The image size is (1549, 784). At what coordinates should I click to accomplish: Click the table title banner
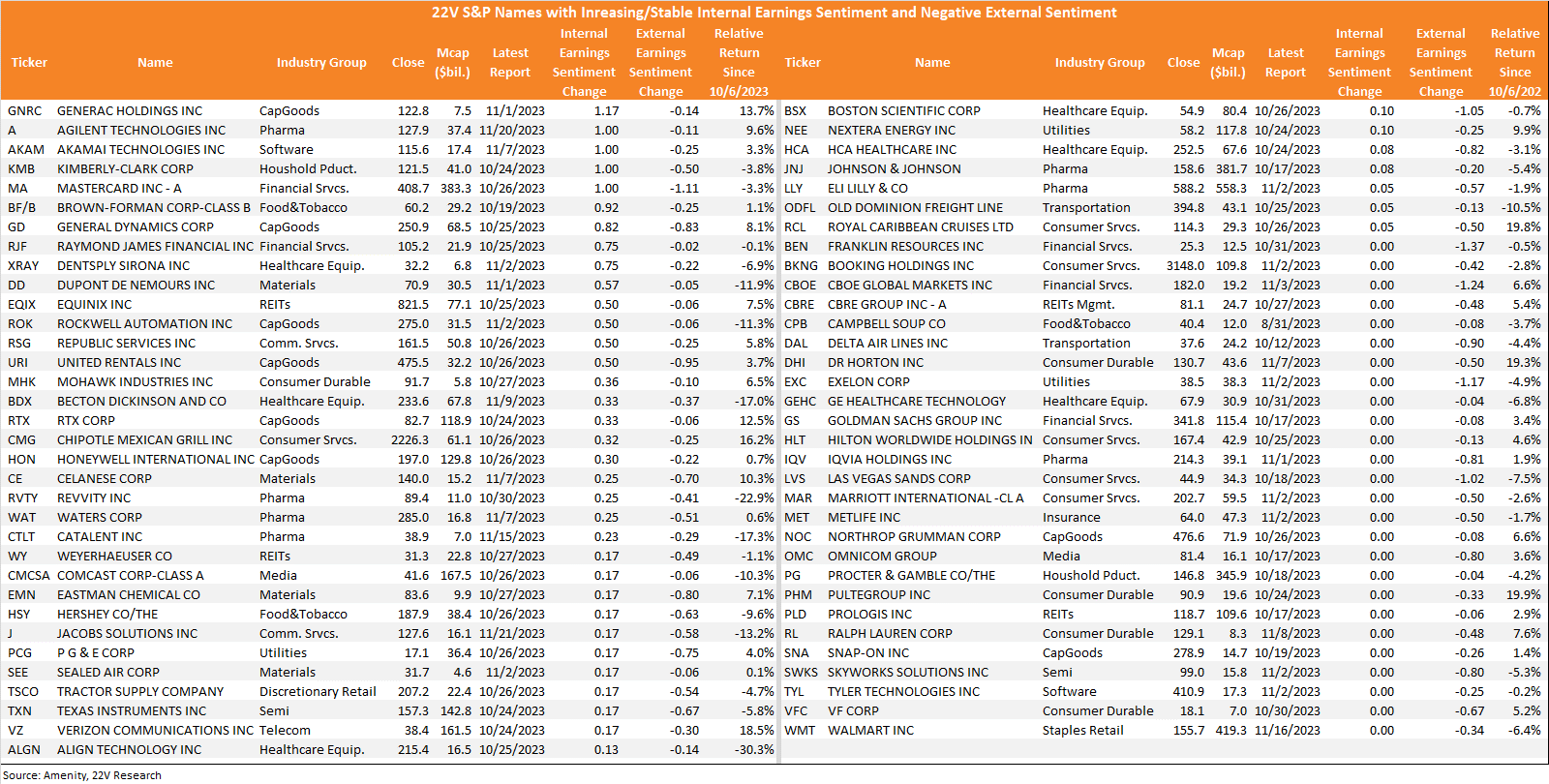coord(774,13)
